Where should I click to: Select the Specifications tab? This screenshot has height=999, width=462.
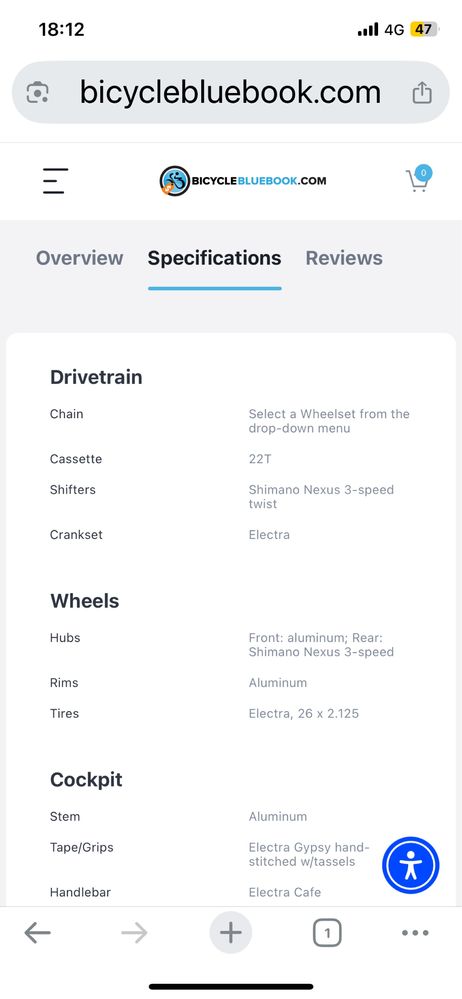point(214,258)
